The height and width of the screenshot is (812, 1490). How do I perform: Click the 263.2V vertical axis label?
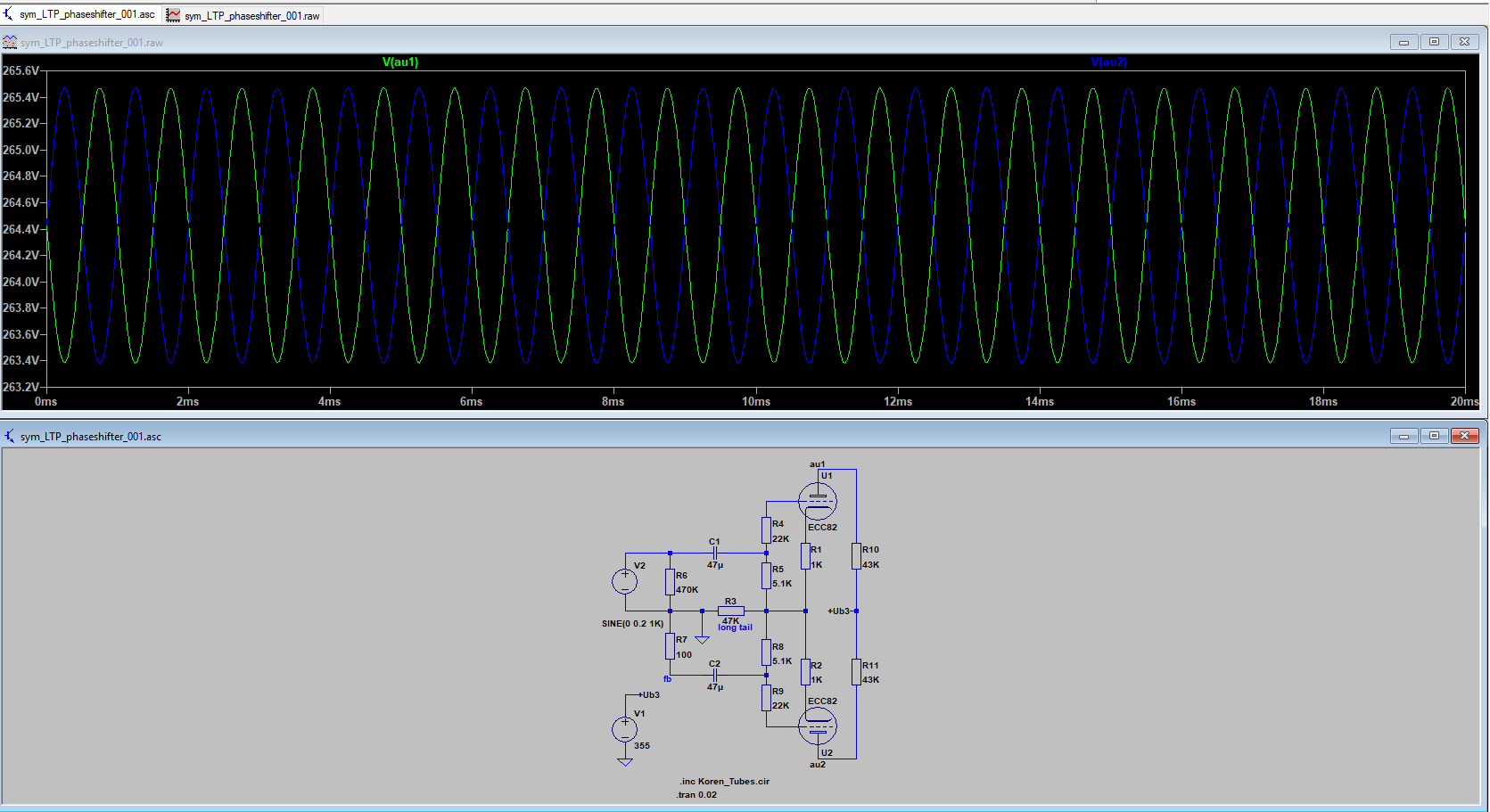(21, 387)
